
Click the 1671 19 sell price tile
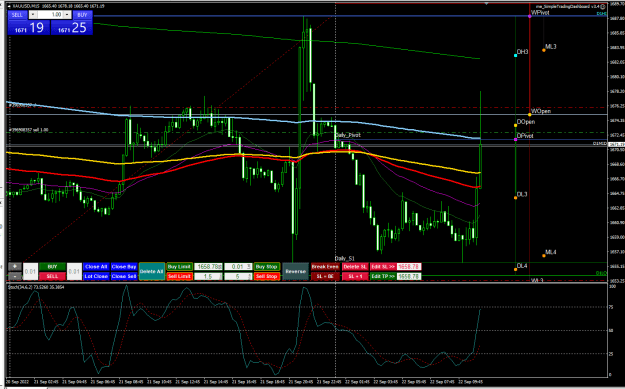coord(29,28)
